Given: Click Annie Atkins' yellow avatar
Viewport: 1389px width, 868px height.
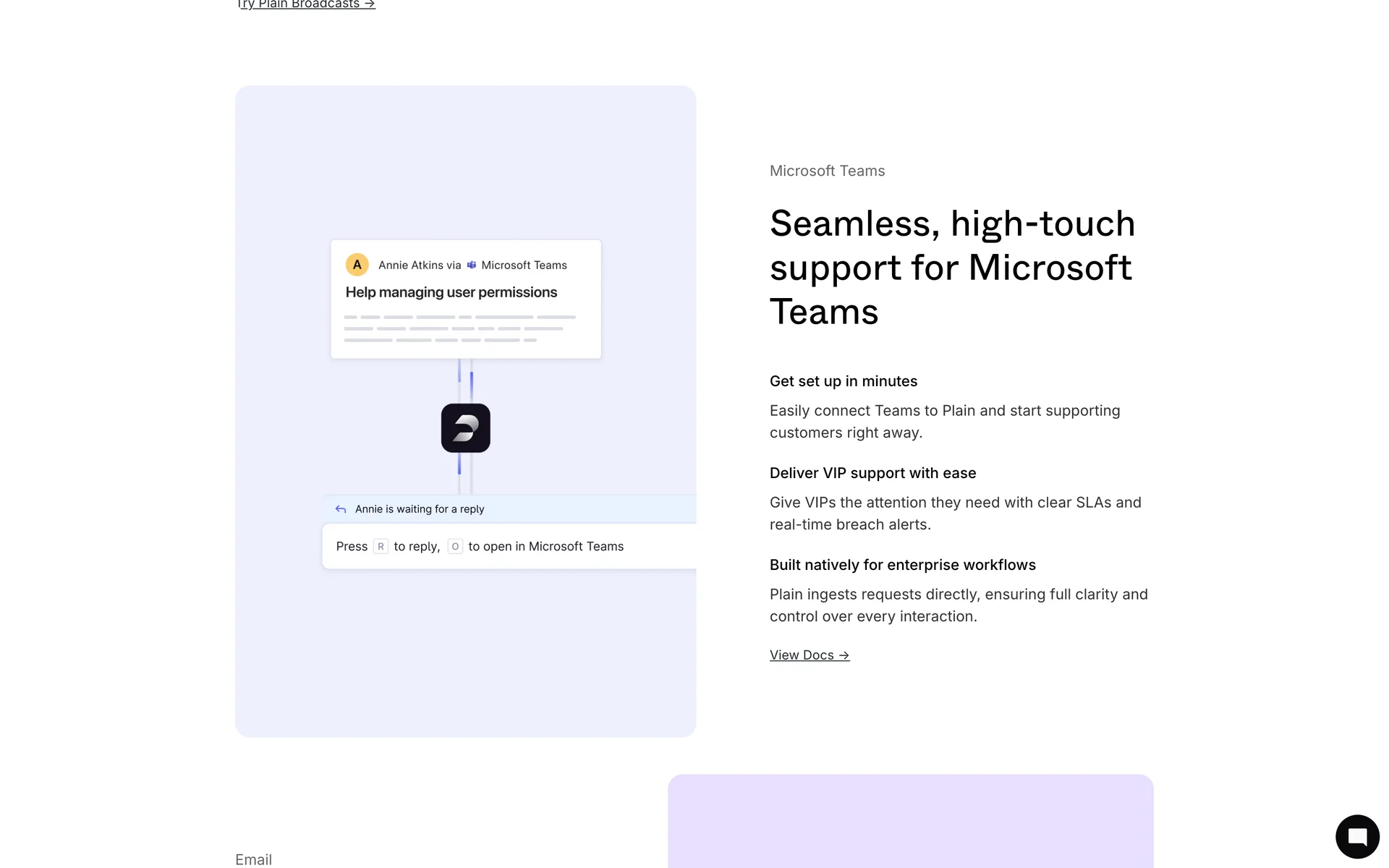Looking at the screenshot, I should (x=357, y=265).
